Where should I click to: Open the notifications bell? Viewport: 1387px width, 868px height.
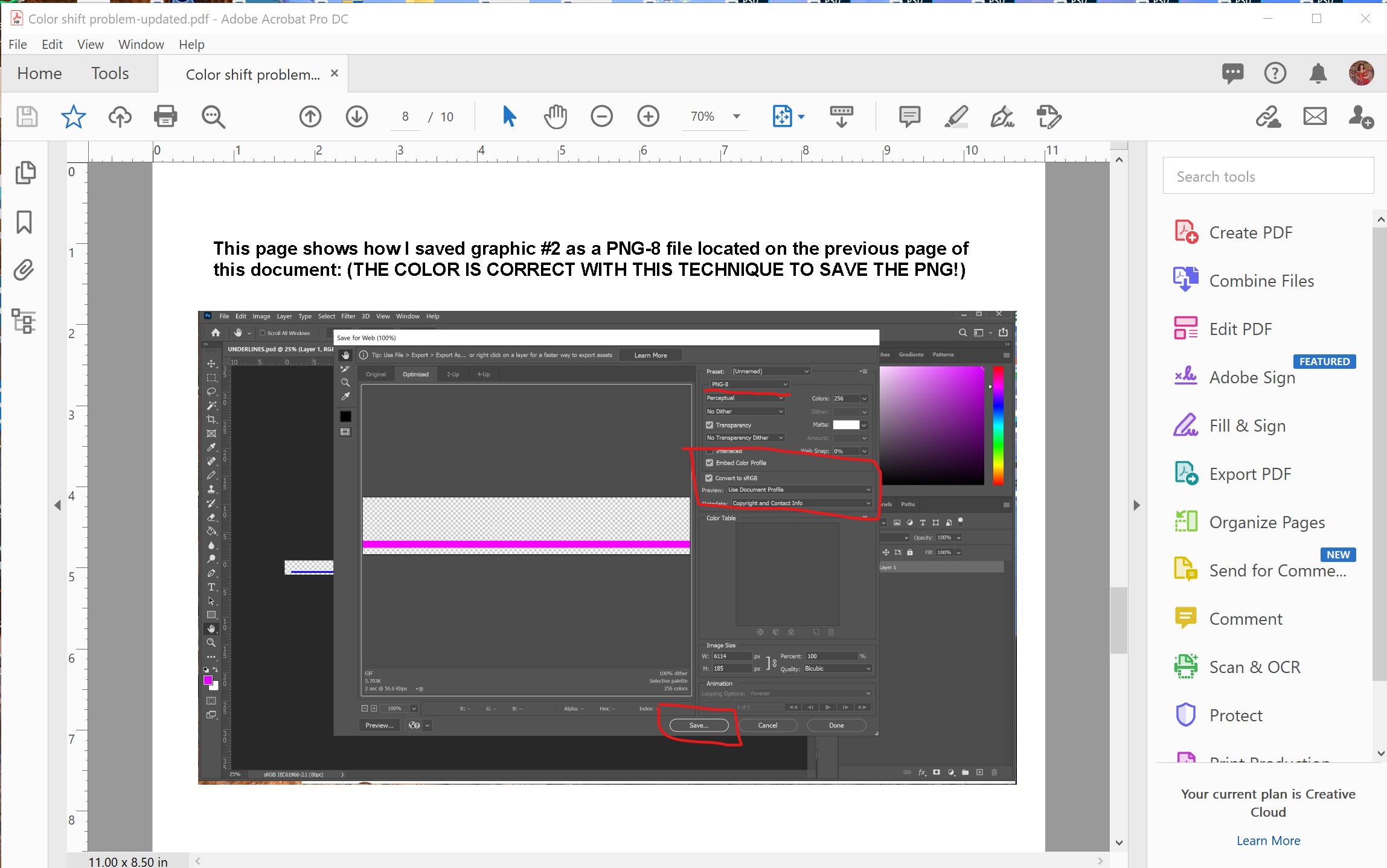click(1318, 73)
